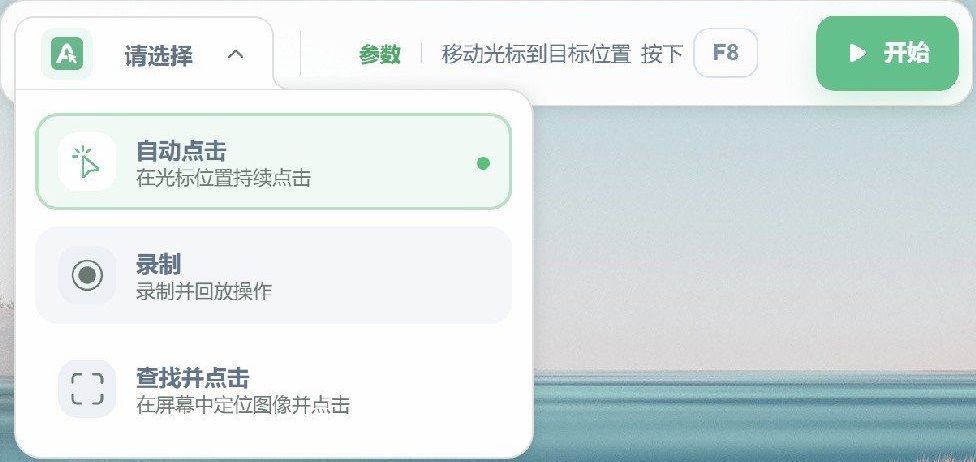Screen dimensions: 976x462
Task: Click the 自动点击 cursor icon
Action: click(x=87, y=162)
